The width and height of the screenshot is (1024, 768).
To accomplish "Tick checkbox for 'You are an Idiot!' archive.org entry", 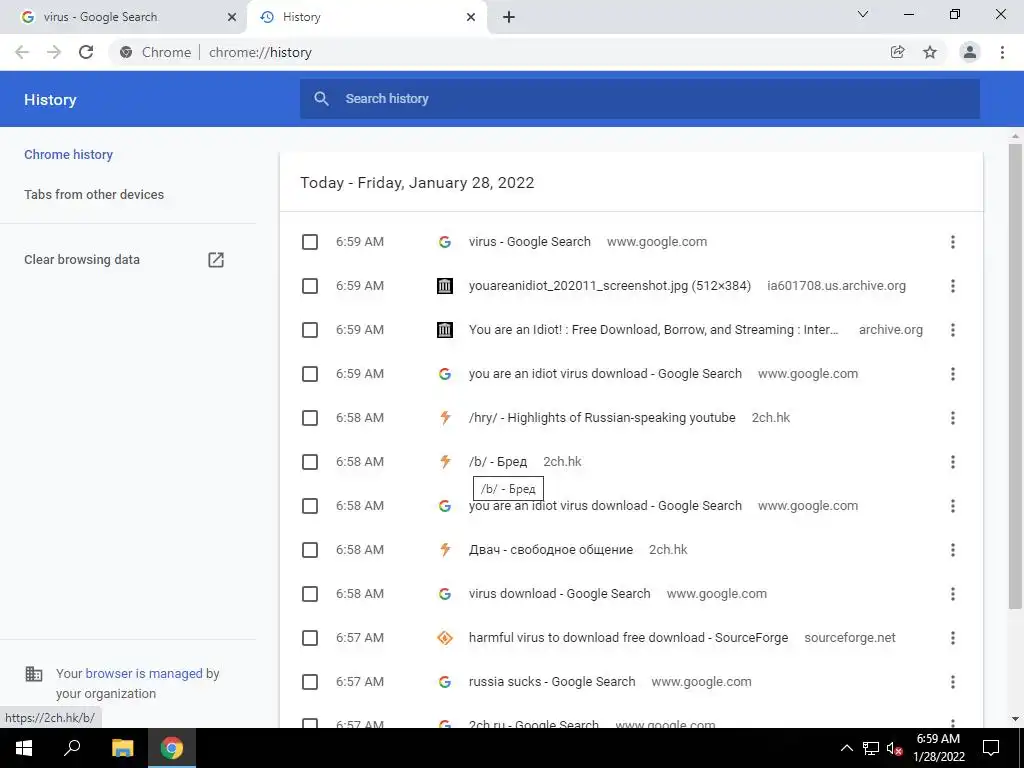I will click(310, 330).
